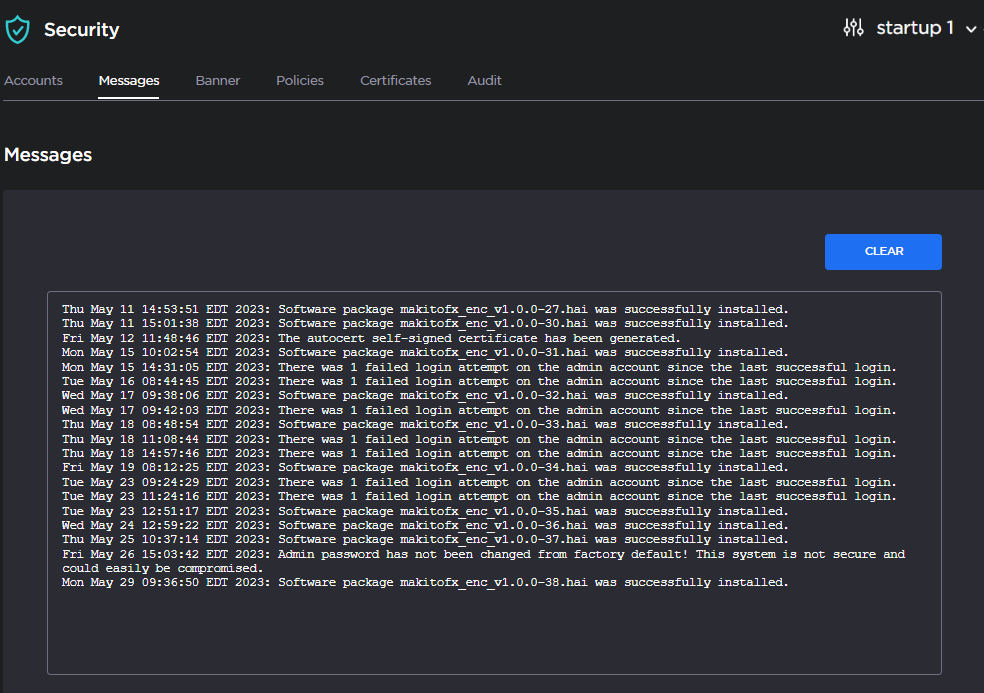
Task: Select the May 16 failed login entry
Action: click(479, 381)
